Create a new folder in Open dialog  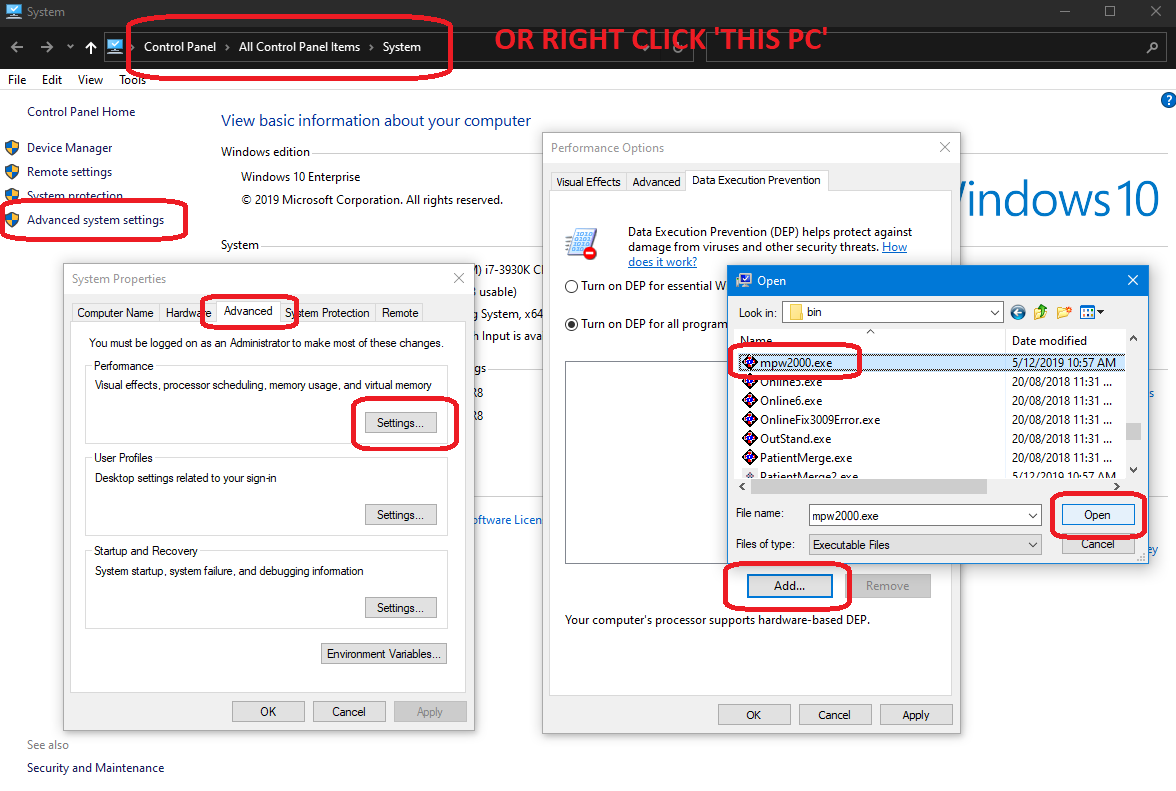tap(1064, 313)
